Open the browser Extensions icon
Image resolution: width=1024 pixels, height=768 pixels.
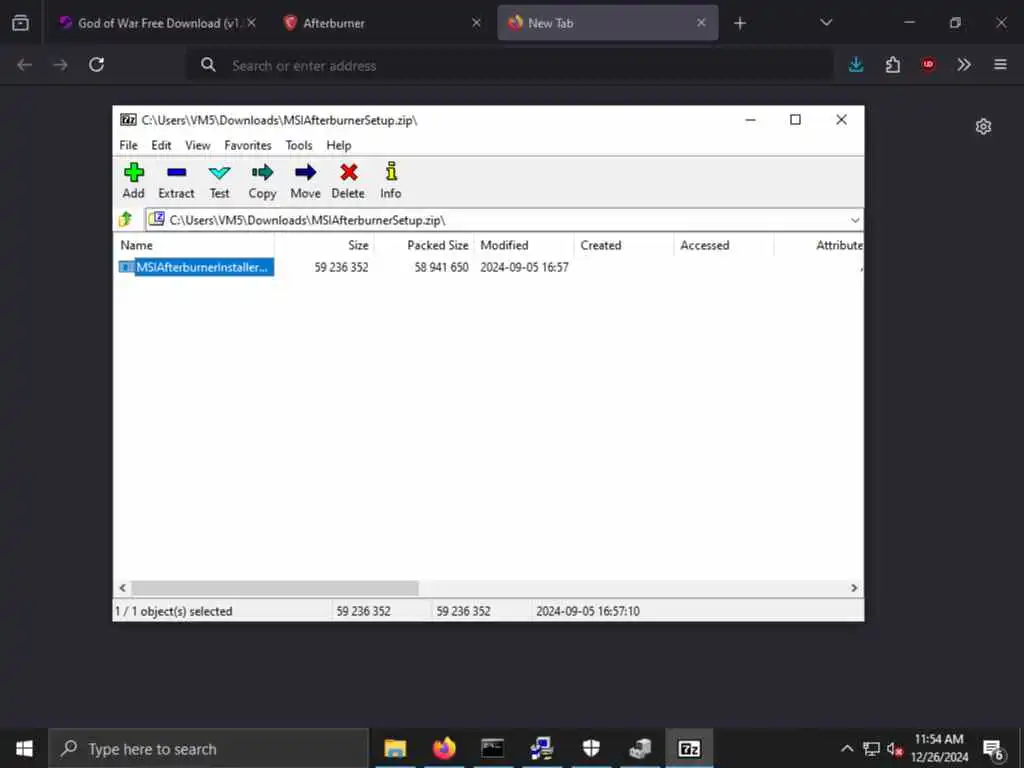[x=892, y=65]
